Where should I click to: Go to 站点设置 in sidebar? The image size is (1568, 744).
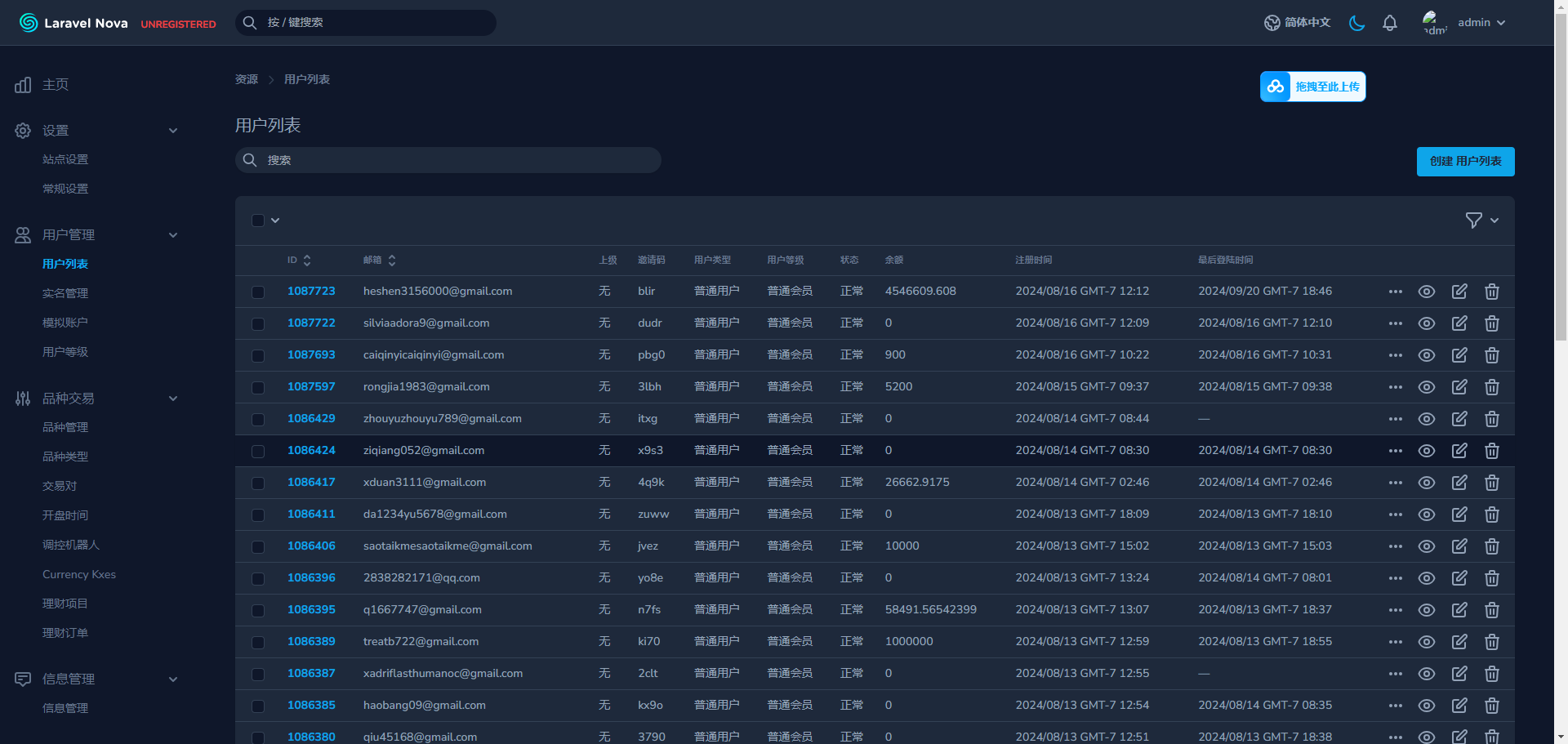click(65, 159)
